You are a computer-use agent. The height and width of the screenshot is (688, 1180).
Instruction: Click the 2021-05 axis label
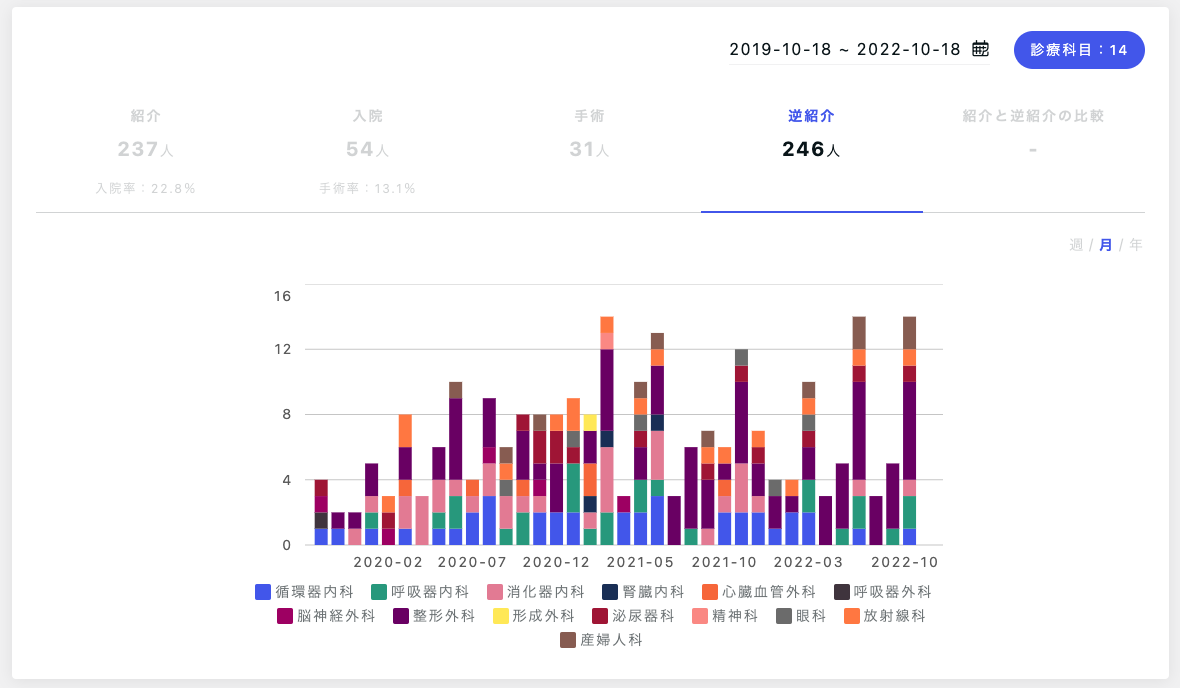coord(640,562)
